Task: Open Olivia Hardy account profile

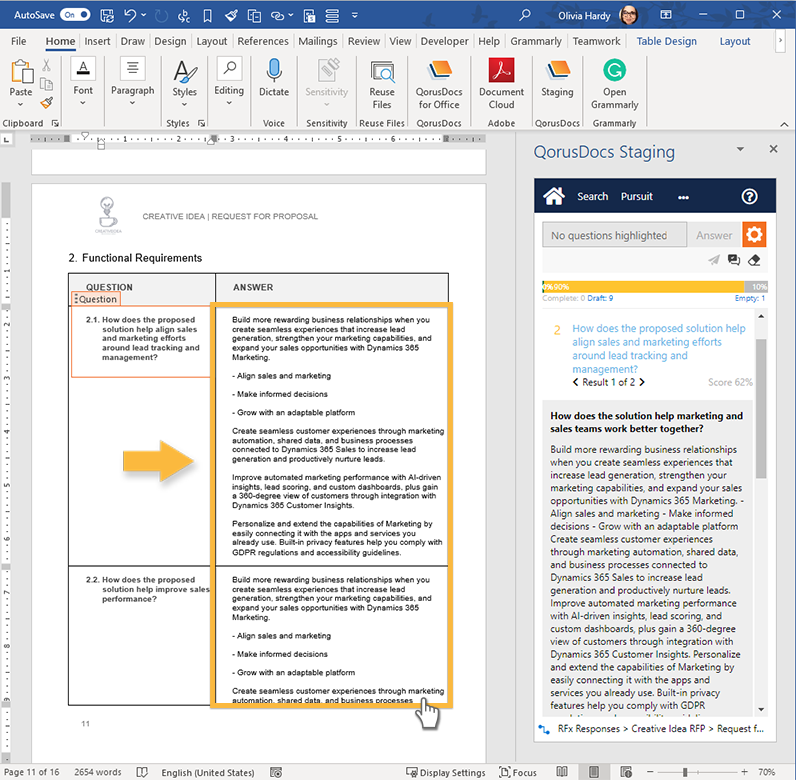Action: 598,15
